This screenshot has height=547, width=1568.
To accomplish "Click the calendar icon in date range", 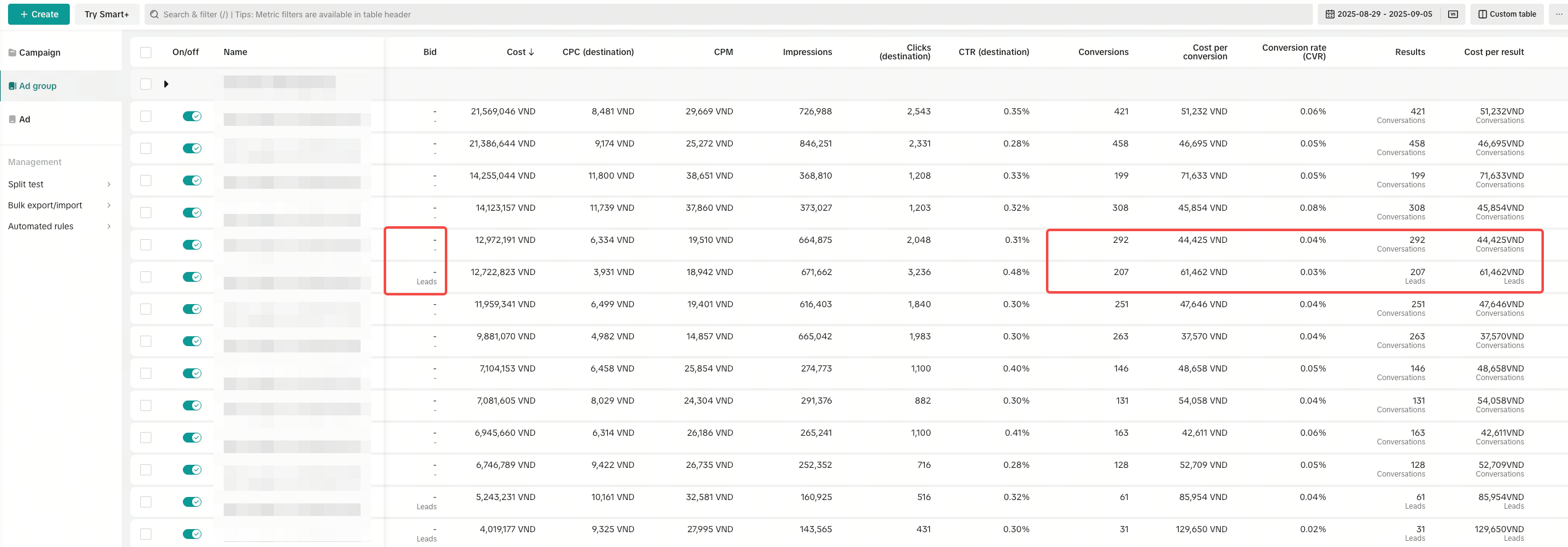I will tap(1330, 14).
